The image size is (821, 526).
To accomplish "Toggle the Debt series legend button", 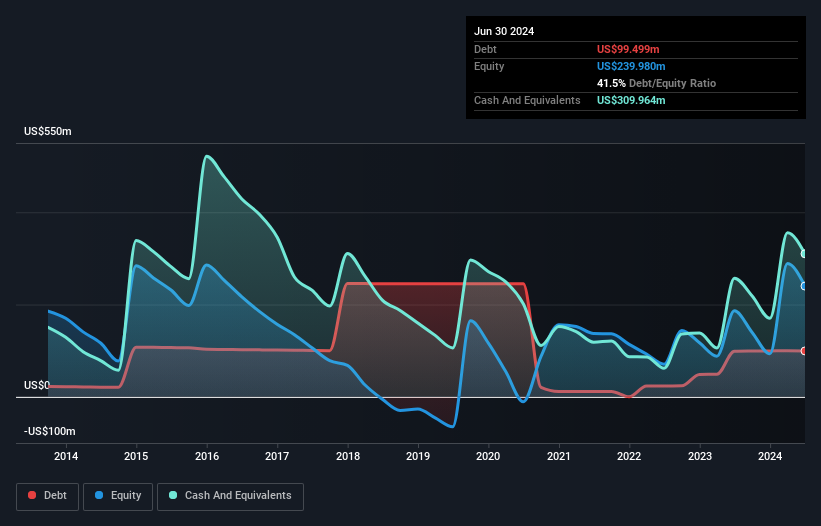I will pos(48,496).
